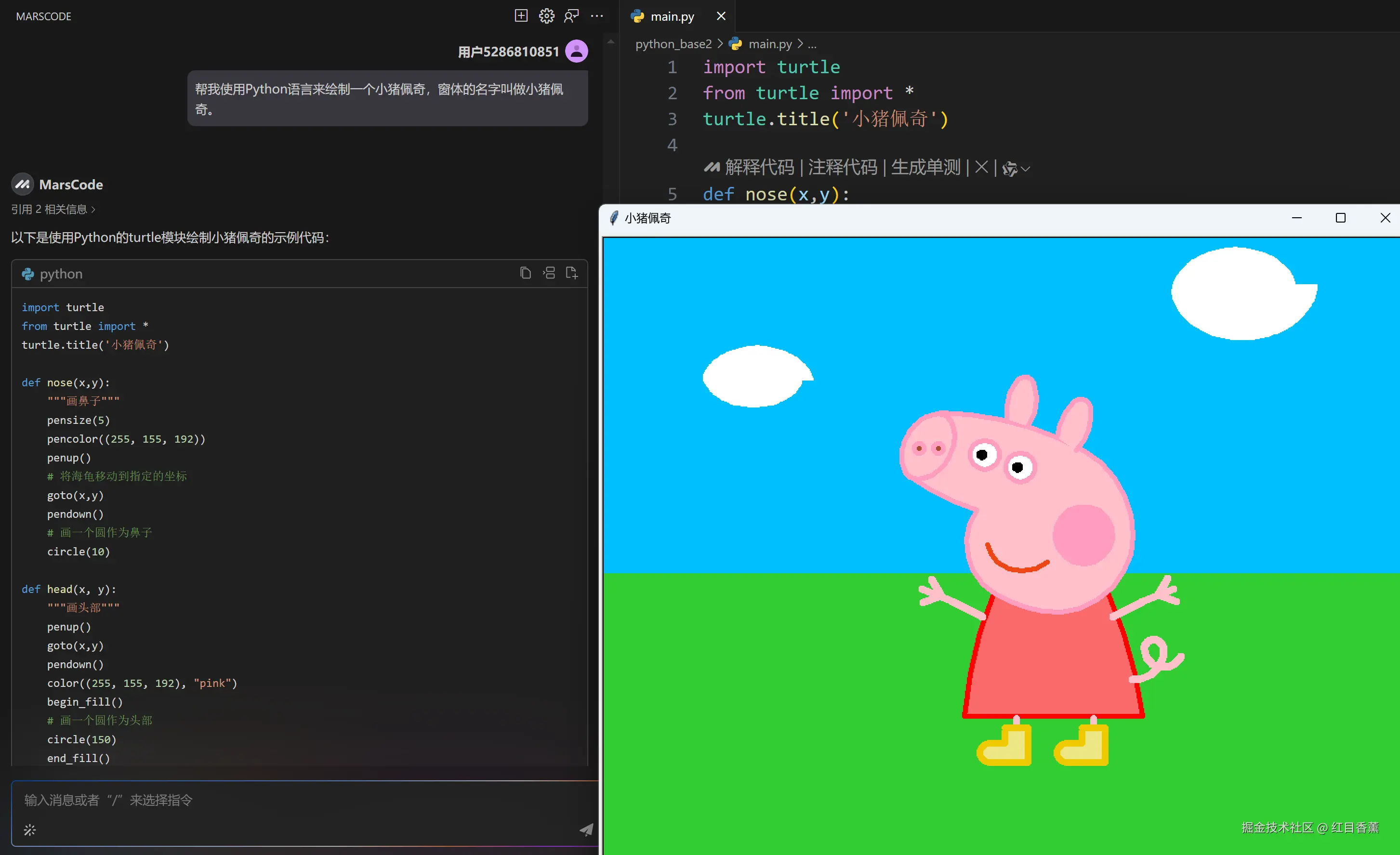Click the send message arrow icon
Screen dimensions: 1400x855
(x=586, y=829)
